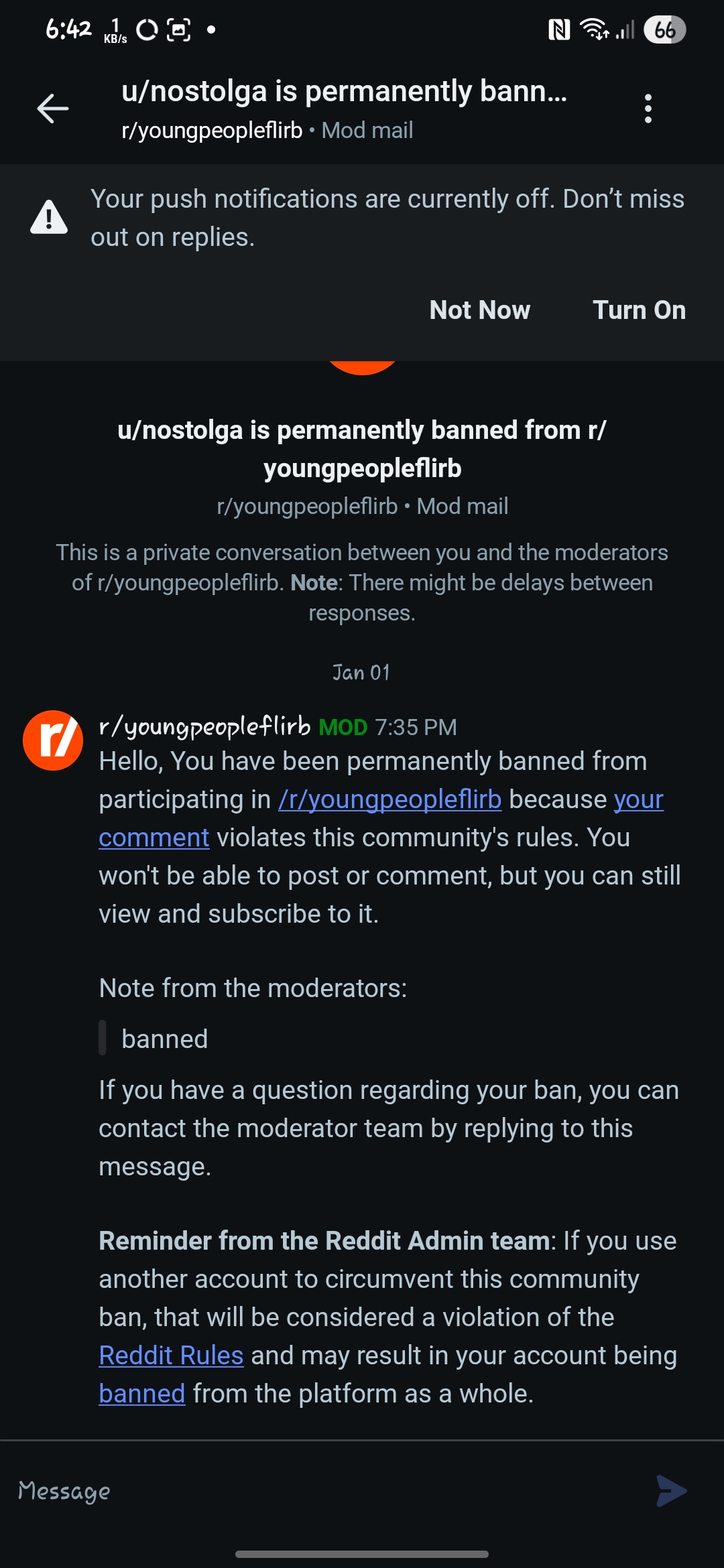Open the 'banned' hyperlink in admin reminder
The height and width of the screenshot is (1568, 724).
[x=142, y=1394]
